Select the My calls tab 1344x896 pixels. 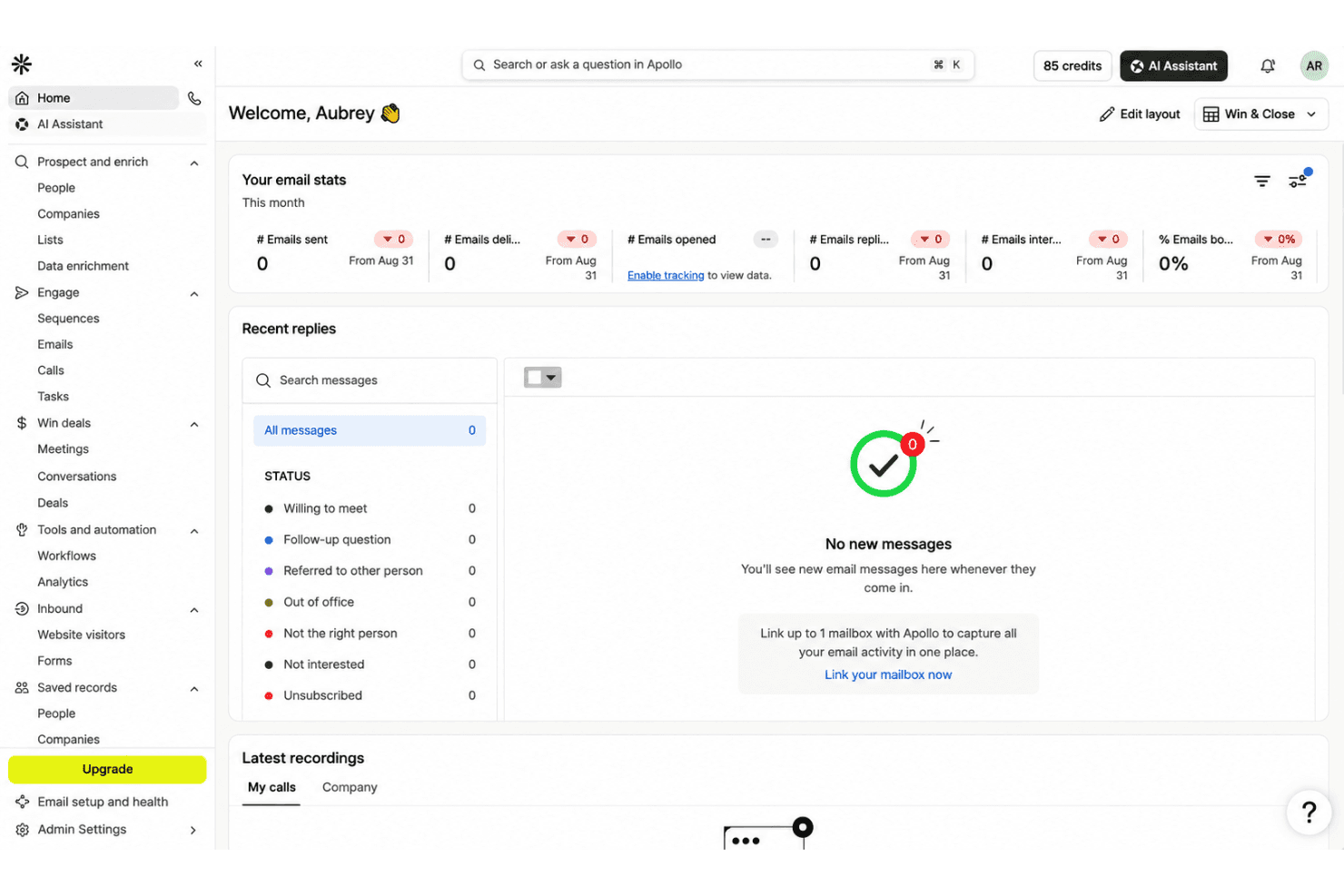point(272,787)
